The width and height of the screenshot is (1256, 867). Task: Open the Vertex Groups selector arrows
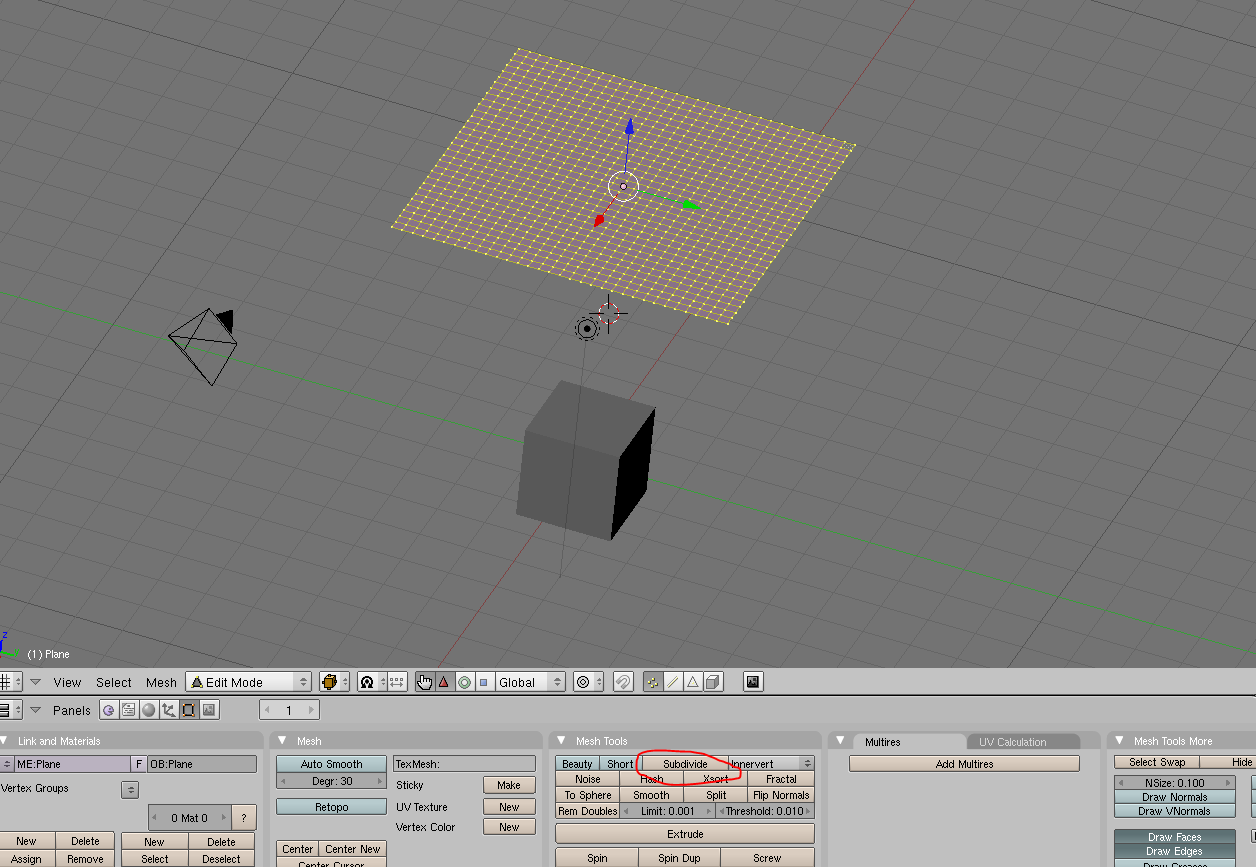(130, 789)
